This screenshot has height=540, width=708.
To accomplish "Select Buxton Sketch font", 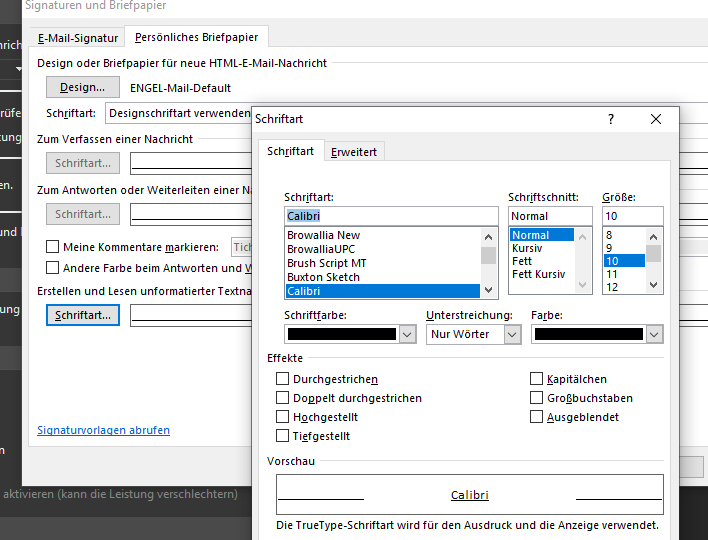I will (382, 277).
